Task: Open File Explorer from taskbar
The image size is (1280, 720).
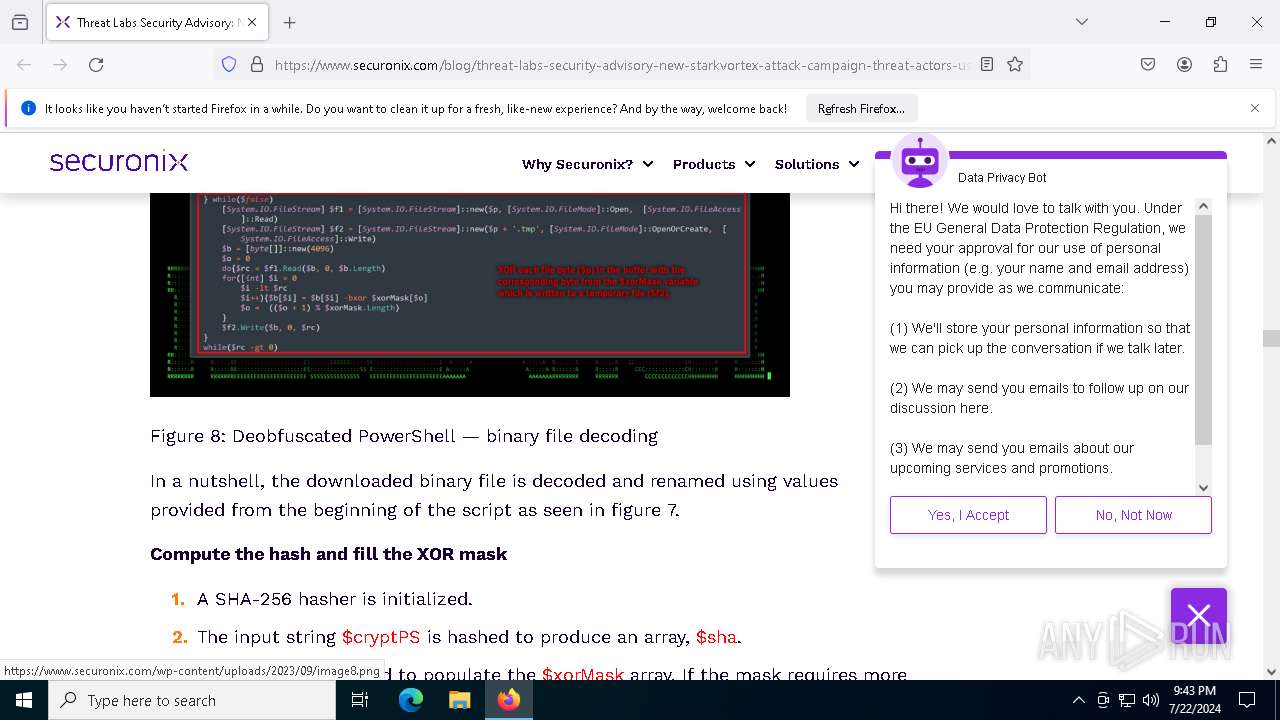Action: tap(459, 700)
